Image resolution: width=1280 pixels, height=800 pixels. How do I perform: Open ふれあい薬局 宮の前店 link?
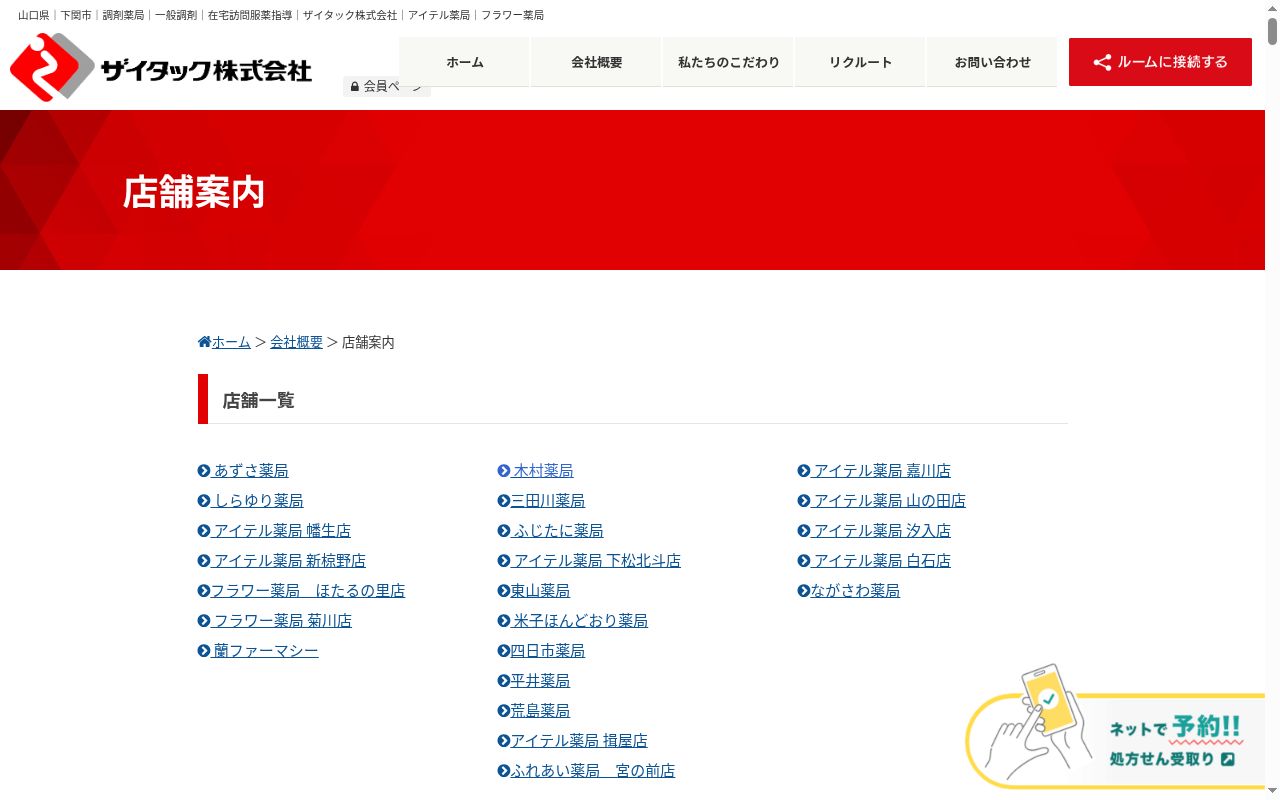(x=586, y=770)
